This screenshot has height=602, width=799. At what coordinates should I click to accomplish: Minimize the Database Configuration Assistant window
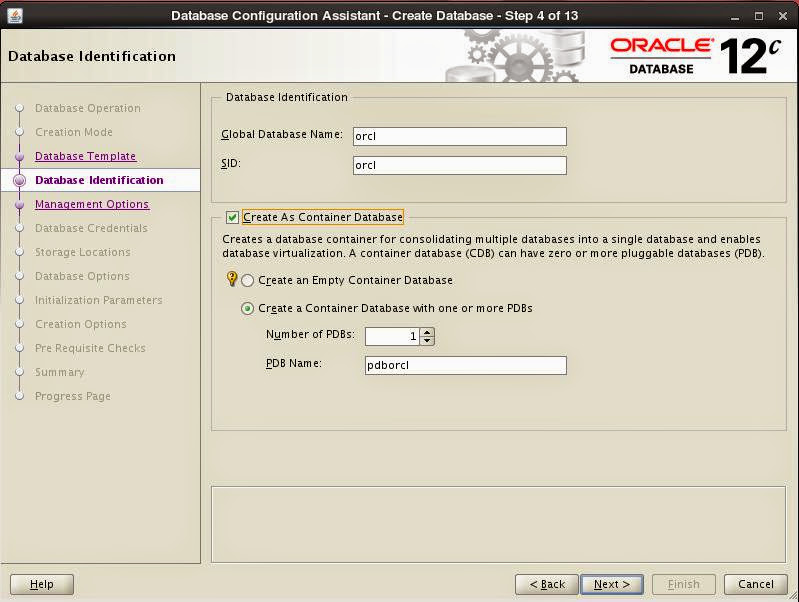[x=735, y=16]
